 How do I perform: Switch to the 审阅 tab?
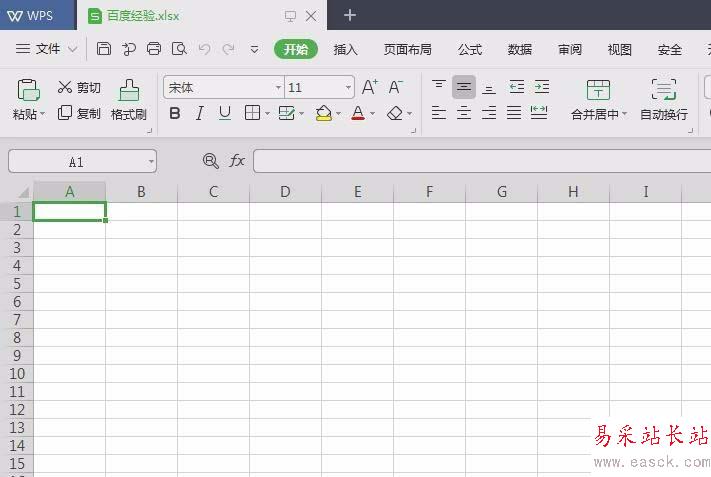point(570,49)
